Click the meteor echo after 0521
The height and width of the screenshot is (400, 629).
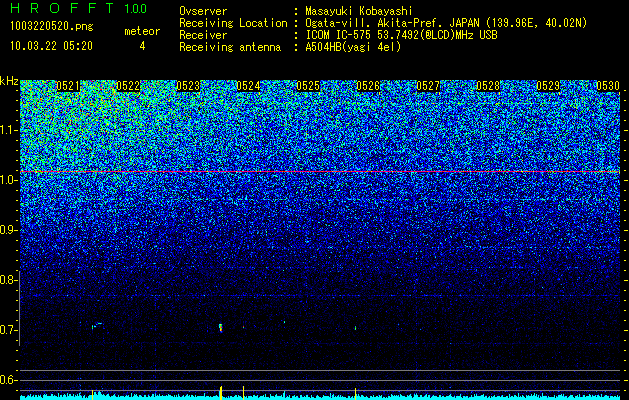pyautogui.click(x=97, y=325)
